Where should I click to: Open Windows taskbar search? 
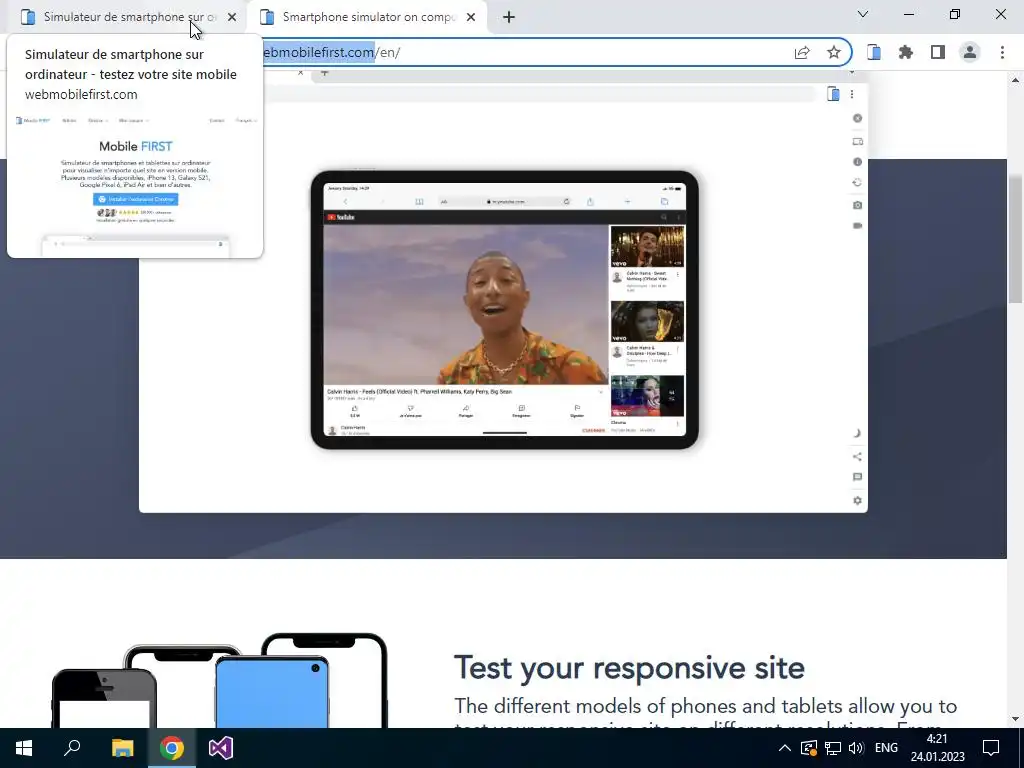coord(72,748)
